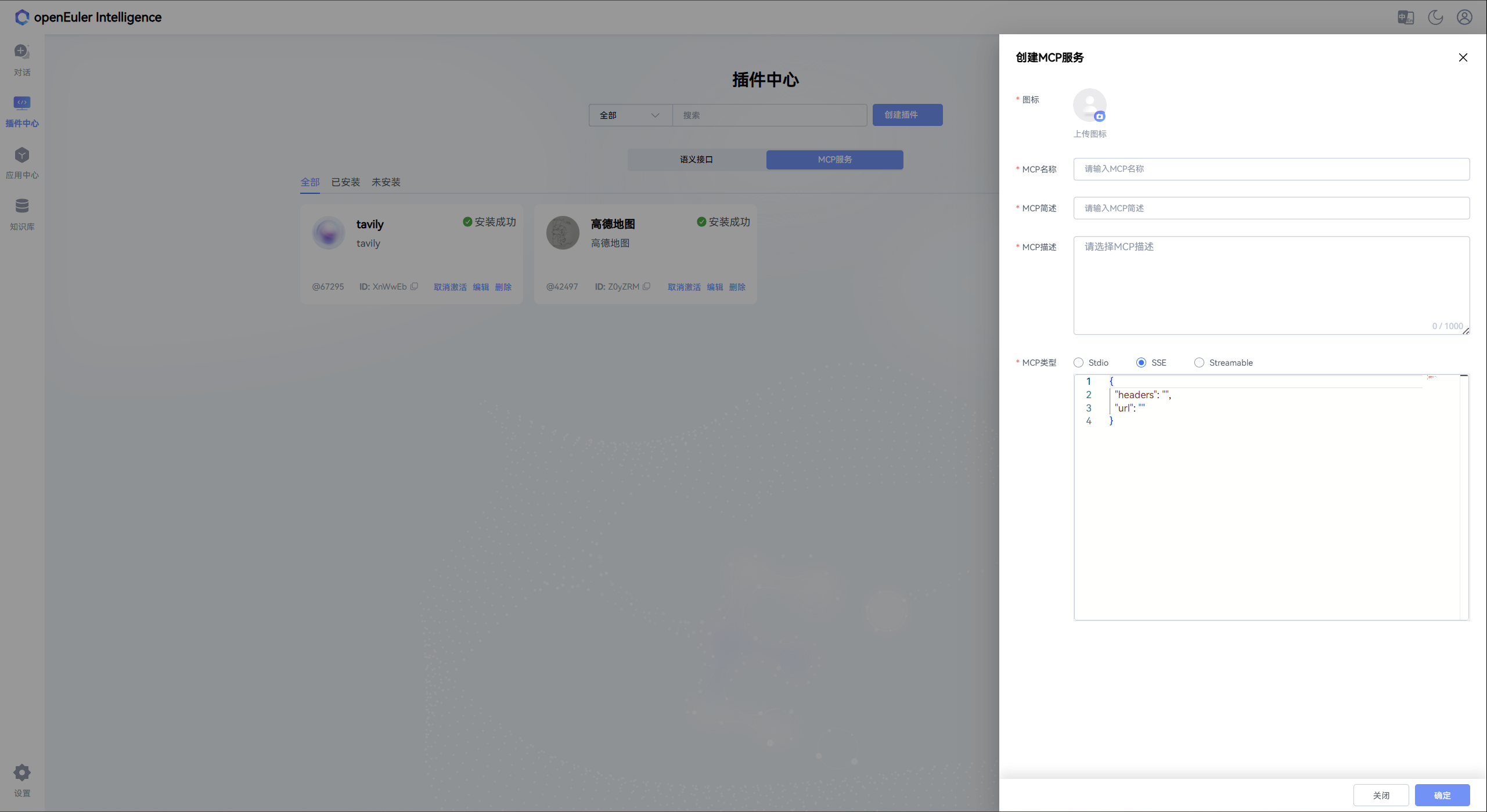Screen dimensions: 1487x812
Task: Open the 全部 filter dropdown
Action: pos(629,115)
